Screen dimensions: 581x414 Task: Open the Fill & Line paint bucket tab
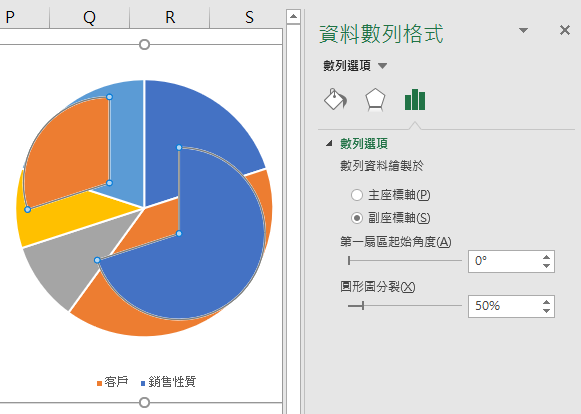coord(336,99)
